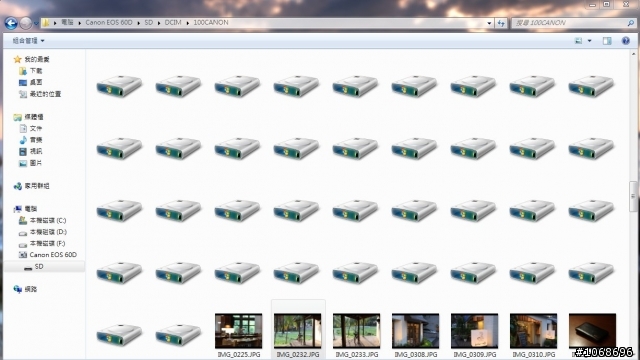Image resolution: width=640 pixels, height=360 pixels.
Task: Click the camera icon beside Canon EOS 60D
Action: (23, 255)
